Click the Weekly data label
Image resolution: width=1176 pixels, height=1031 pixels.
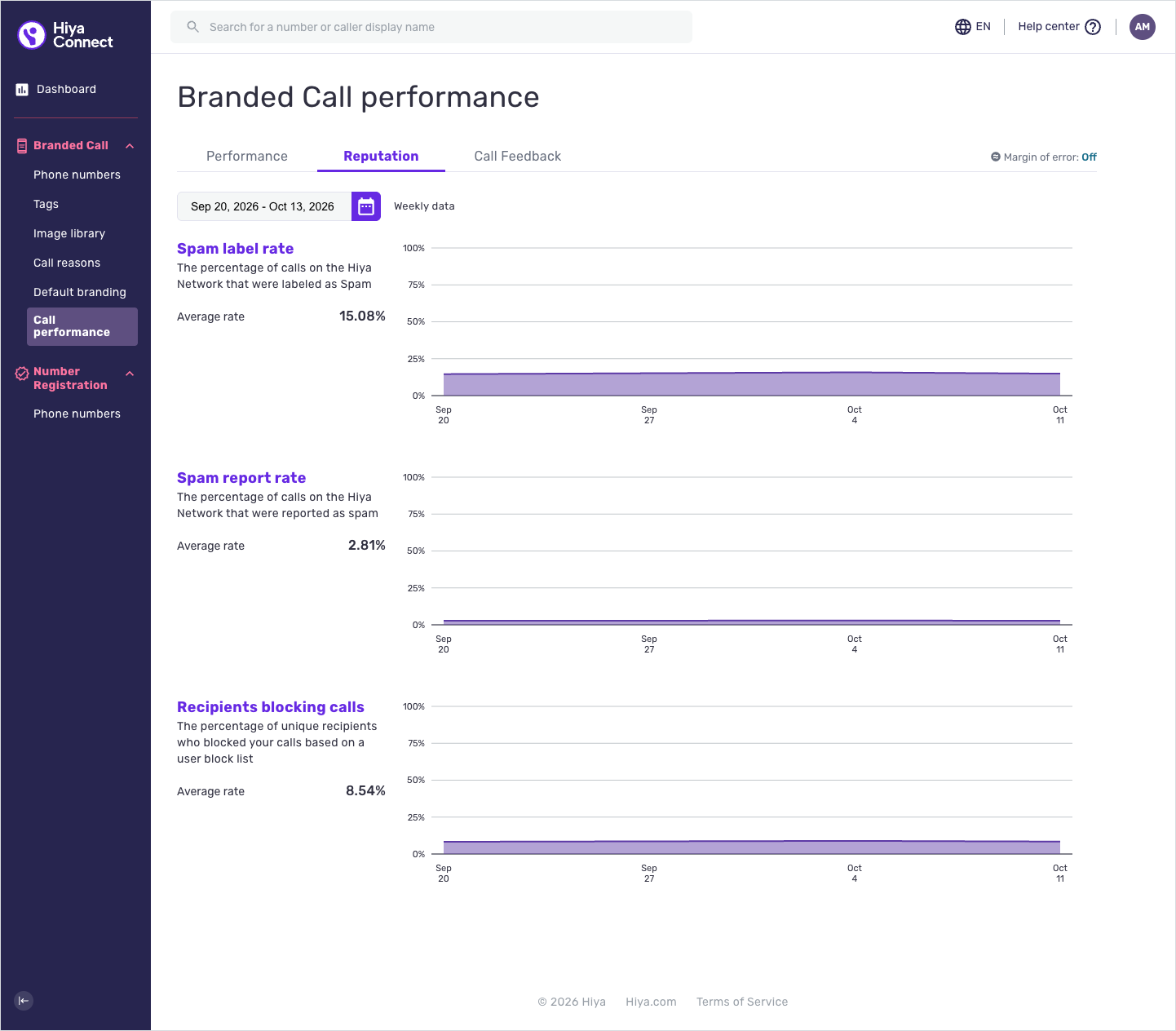(x=424, y=206)
